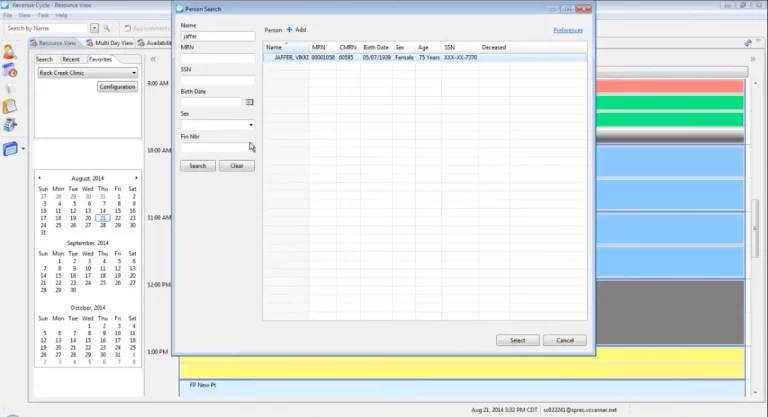Select the Search tab in left panel

[x=44, y=59]
